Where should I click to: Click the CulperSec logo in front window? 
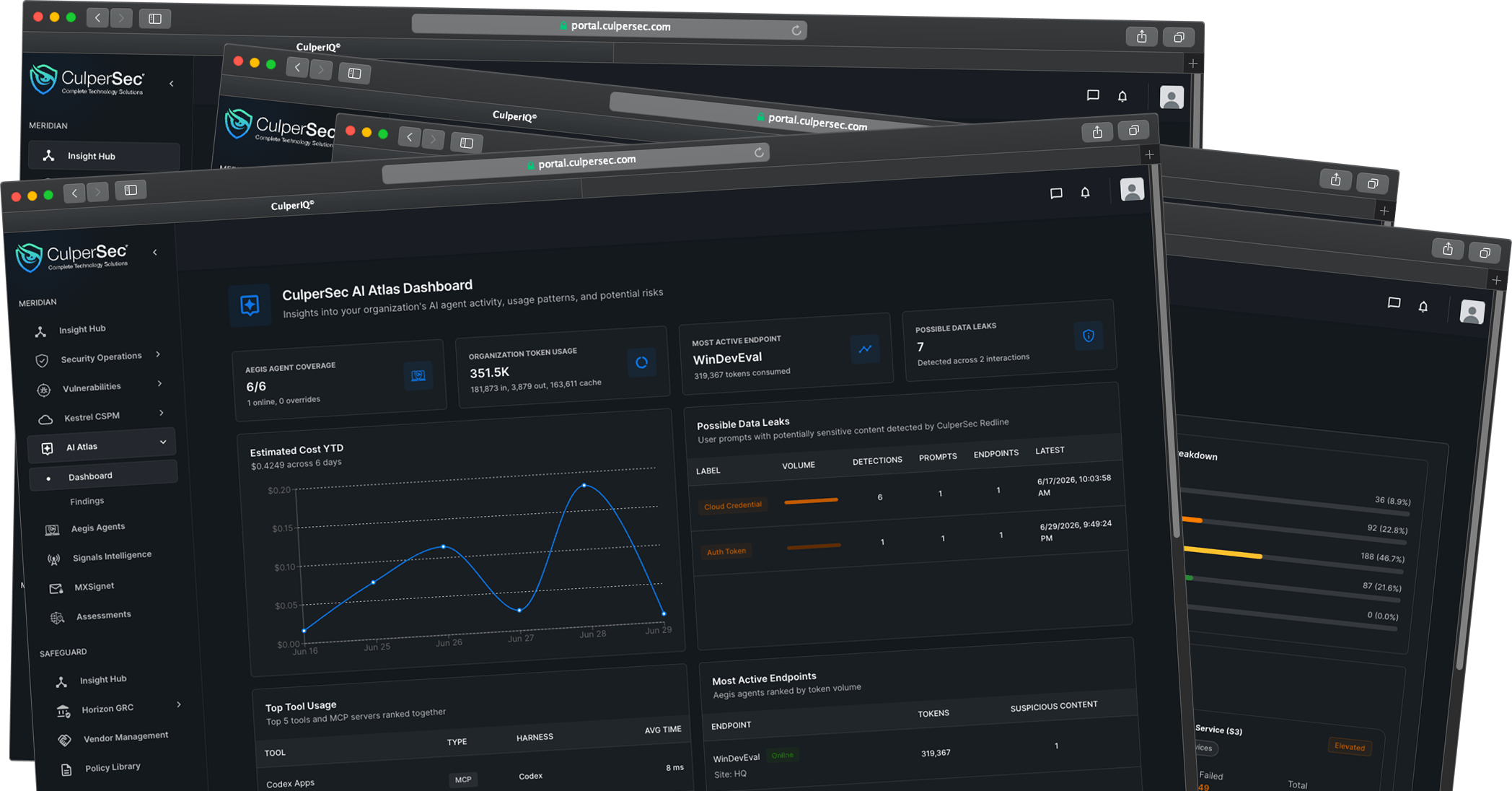click(x=72, y=257)
